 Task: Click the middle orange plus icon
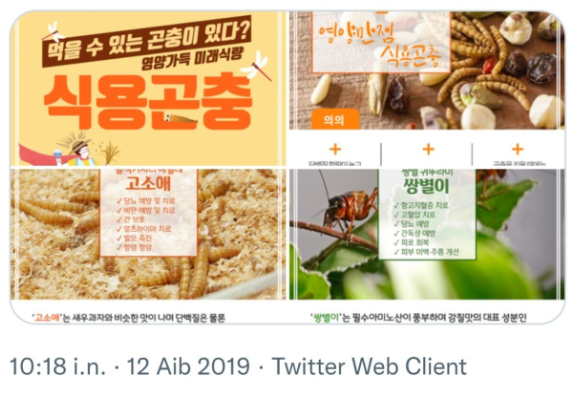[428, 149]
